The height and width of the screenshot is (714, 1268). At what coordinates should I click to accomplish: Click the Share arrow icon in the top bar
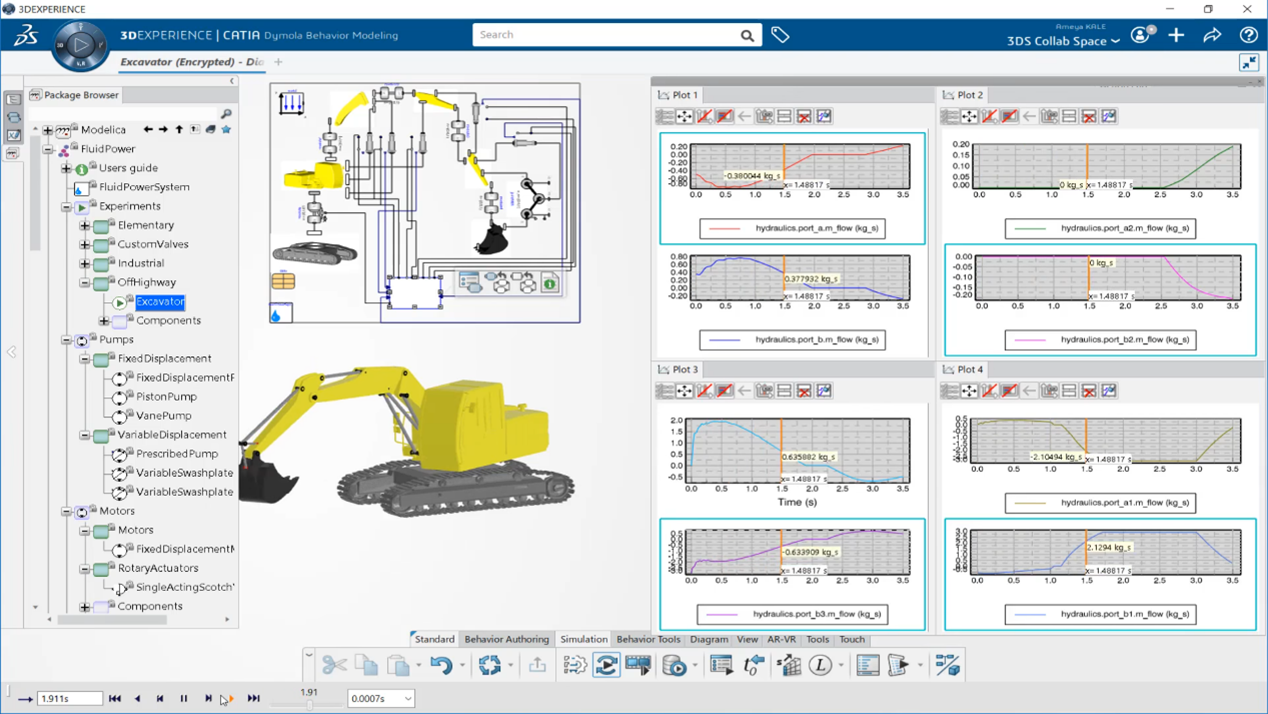coord(1212,35)
